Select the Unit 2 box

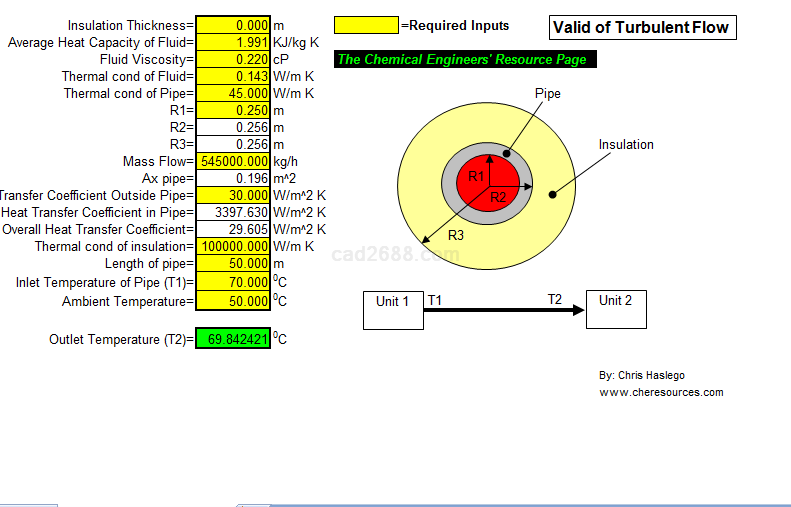coord(616,309)
